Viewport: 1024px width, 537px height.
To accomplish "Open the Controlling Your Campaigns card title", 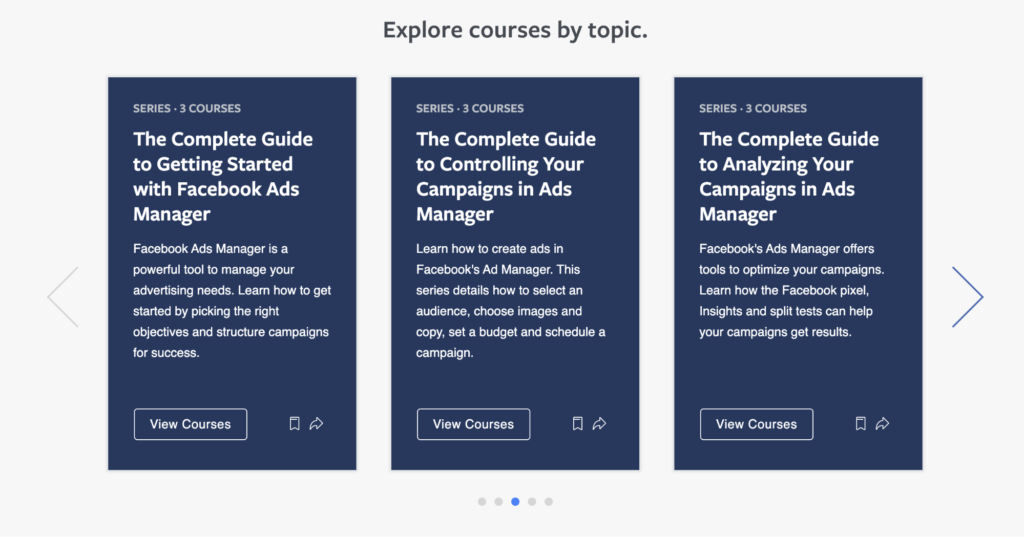I will pyautogui.click(x=506, y=176).
